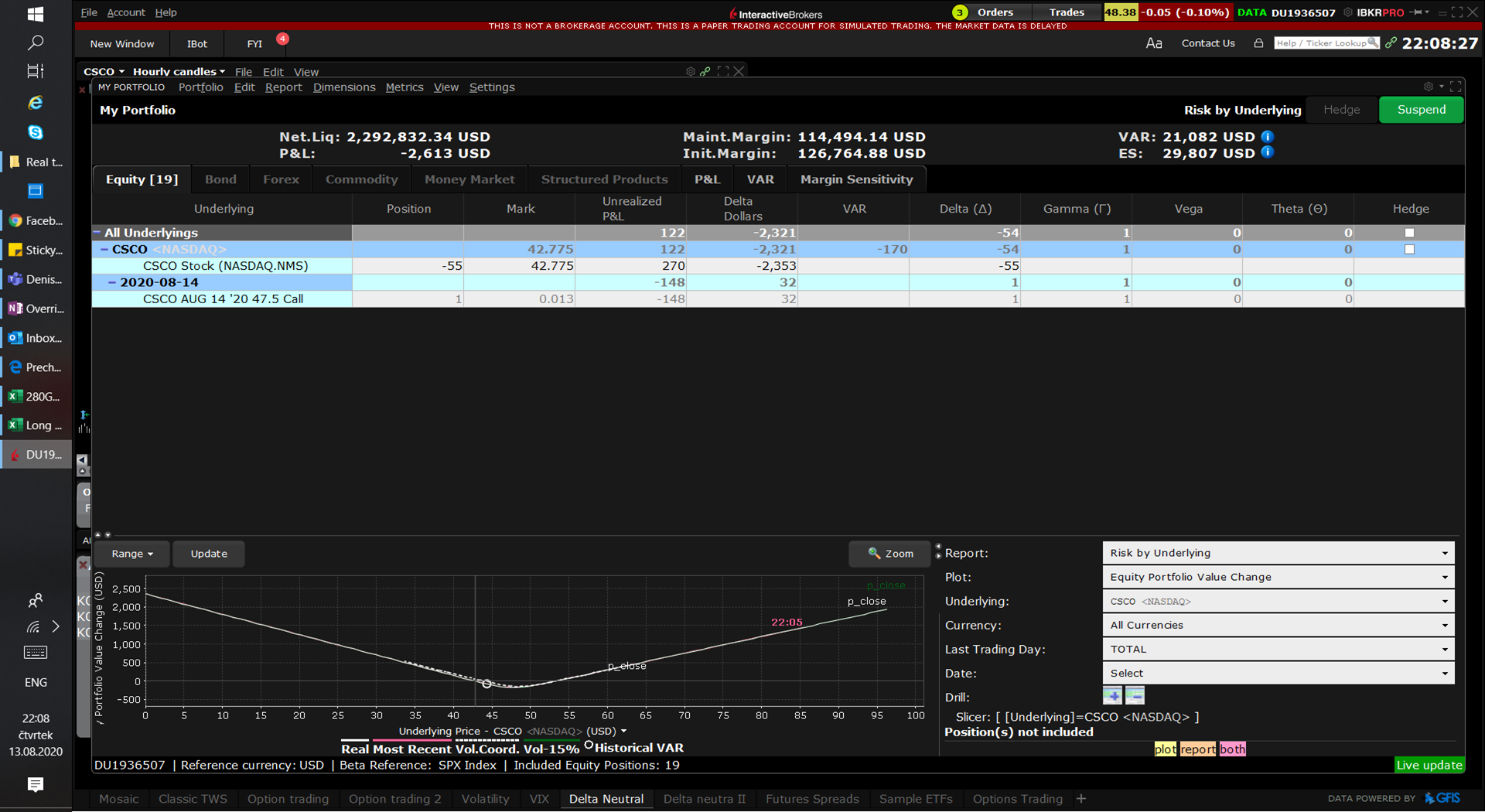This screenshot has width=1485, height=812.
Task: Switch to the Mosaic workspace tab
Action: [x=118, y=799]
